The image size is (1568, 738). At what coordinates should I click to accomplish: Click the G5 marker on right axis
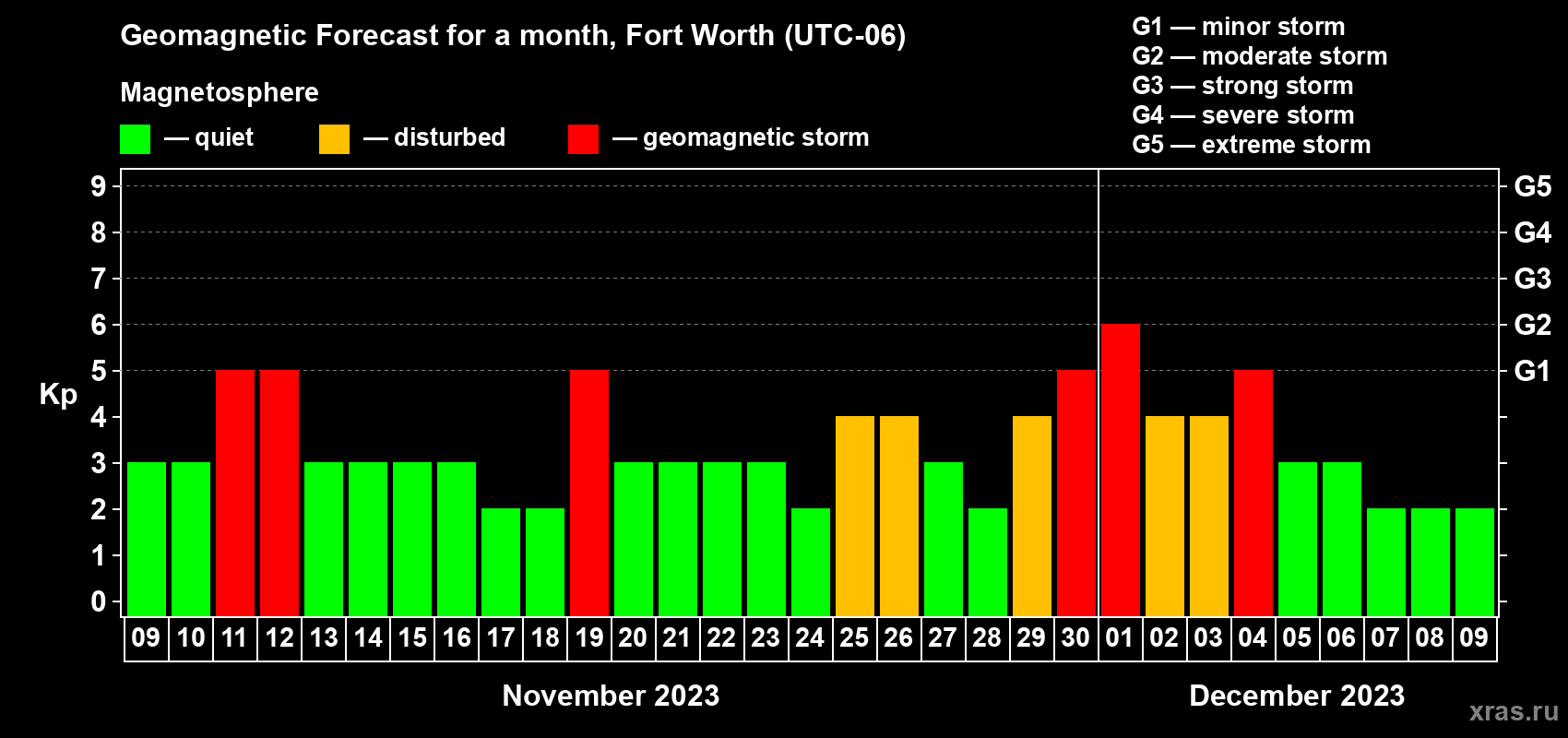click(1532, 186)
